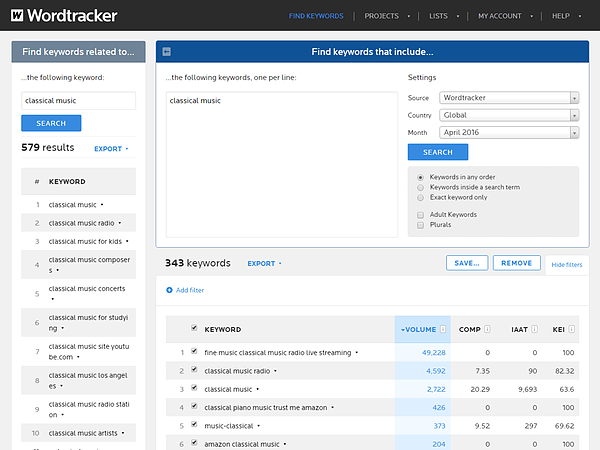Expand the MY ACCOUNT menu
600x450 pixels.
[x=505, y=16]
